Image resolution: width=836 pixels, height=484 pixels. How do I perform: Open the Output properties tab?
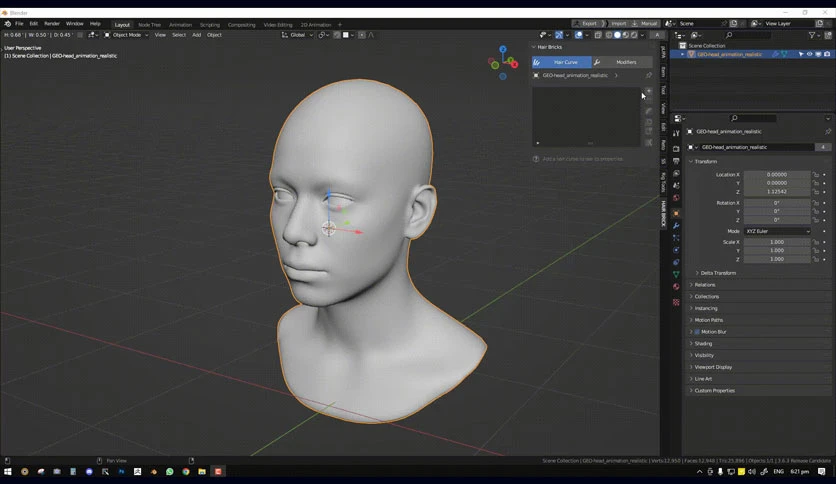[x=676, y=161]
